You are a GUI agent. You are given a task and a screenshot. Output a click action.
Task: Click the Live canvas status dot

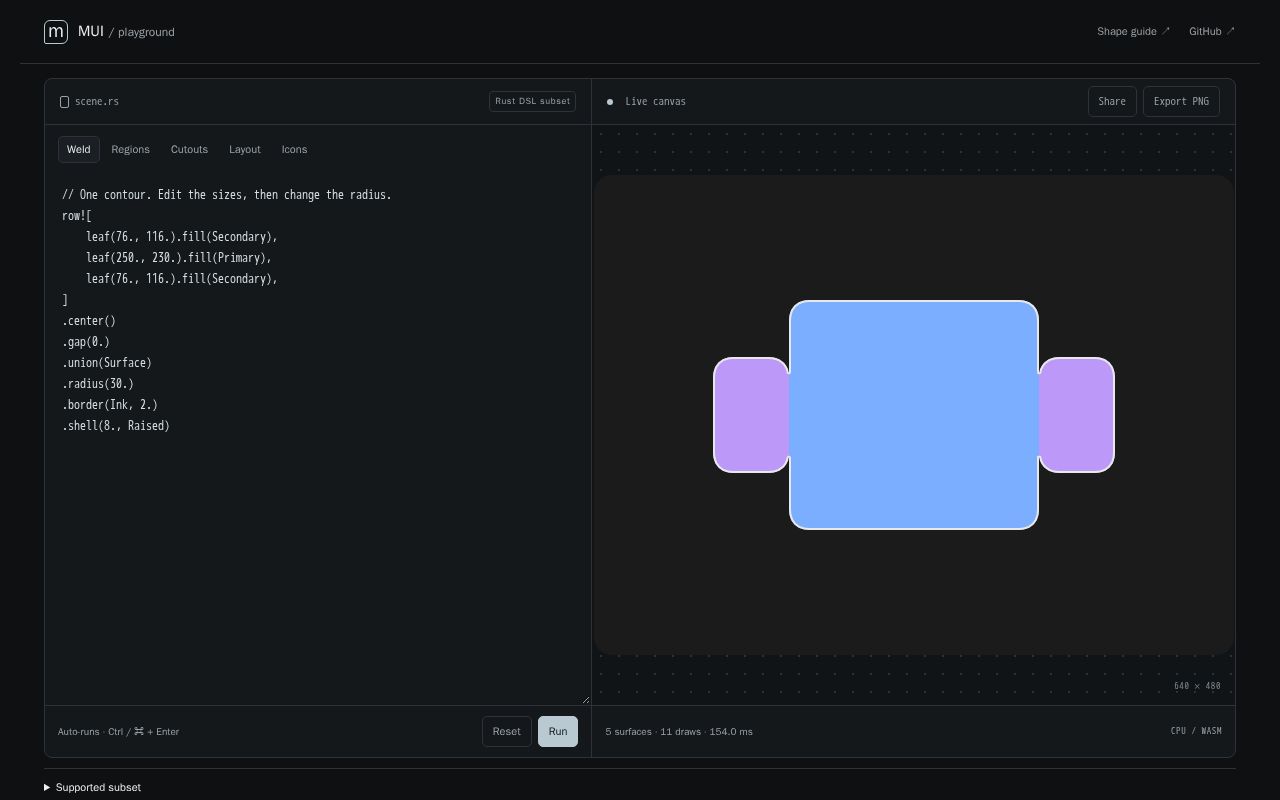pyautogui.click(x=610, y=102)
